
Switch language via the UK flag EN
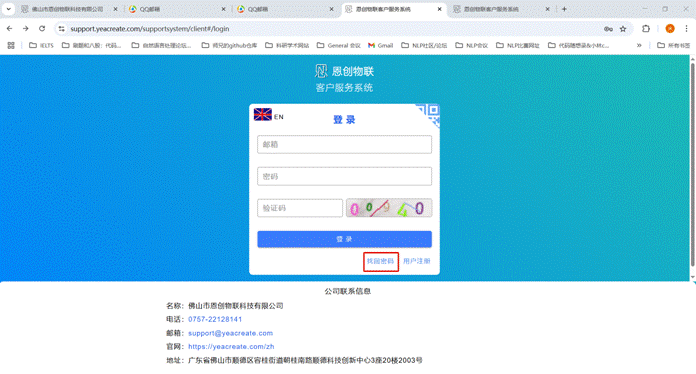coord(269,115)
